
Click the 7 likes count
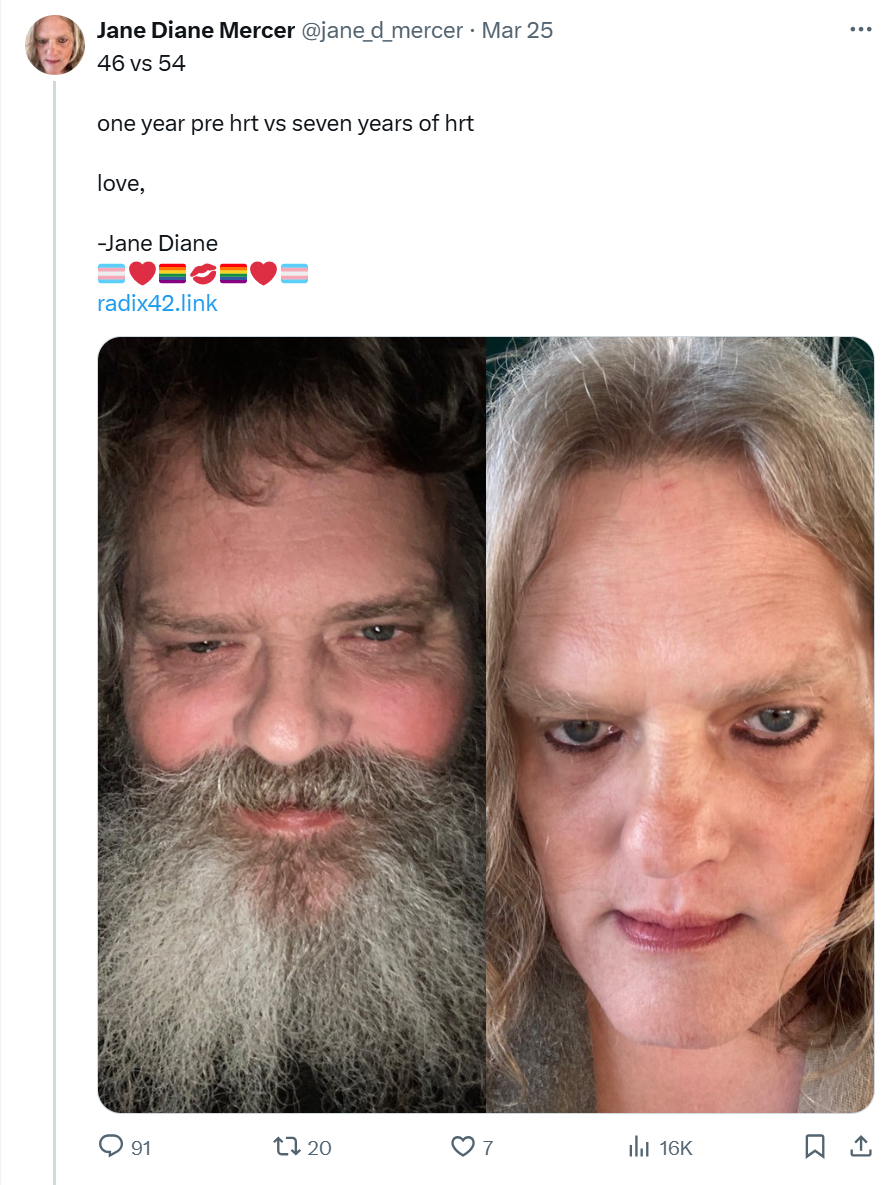pyautogui.click(x=488, y=1148)
